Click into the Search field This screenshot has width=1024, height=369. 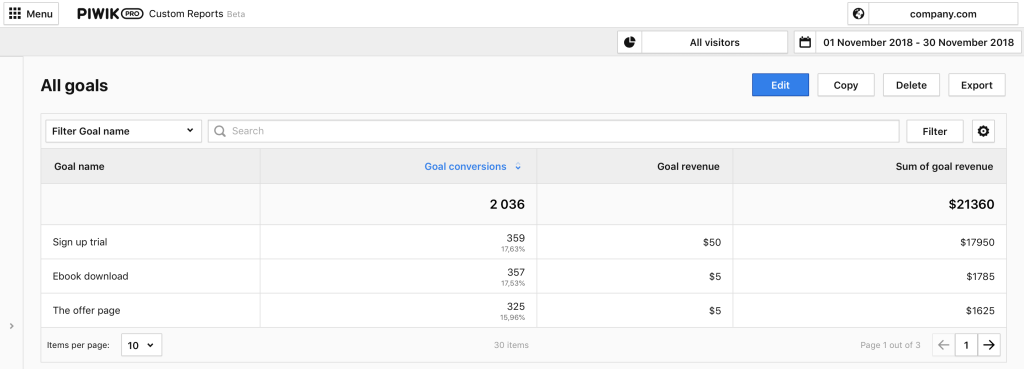553,131
